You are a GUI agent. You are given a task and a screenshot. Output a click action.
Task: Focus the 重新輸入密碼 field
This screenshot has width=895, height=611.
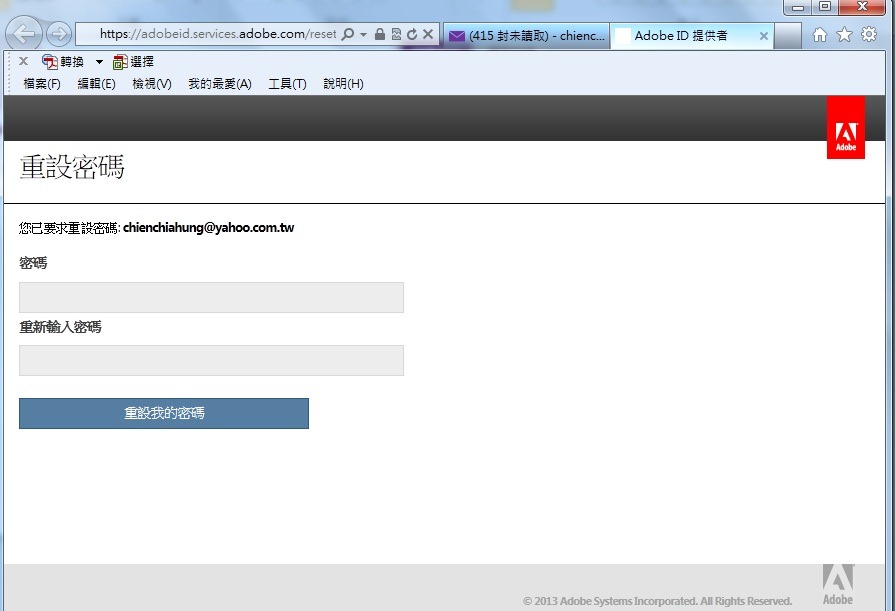tap(211, 360)
